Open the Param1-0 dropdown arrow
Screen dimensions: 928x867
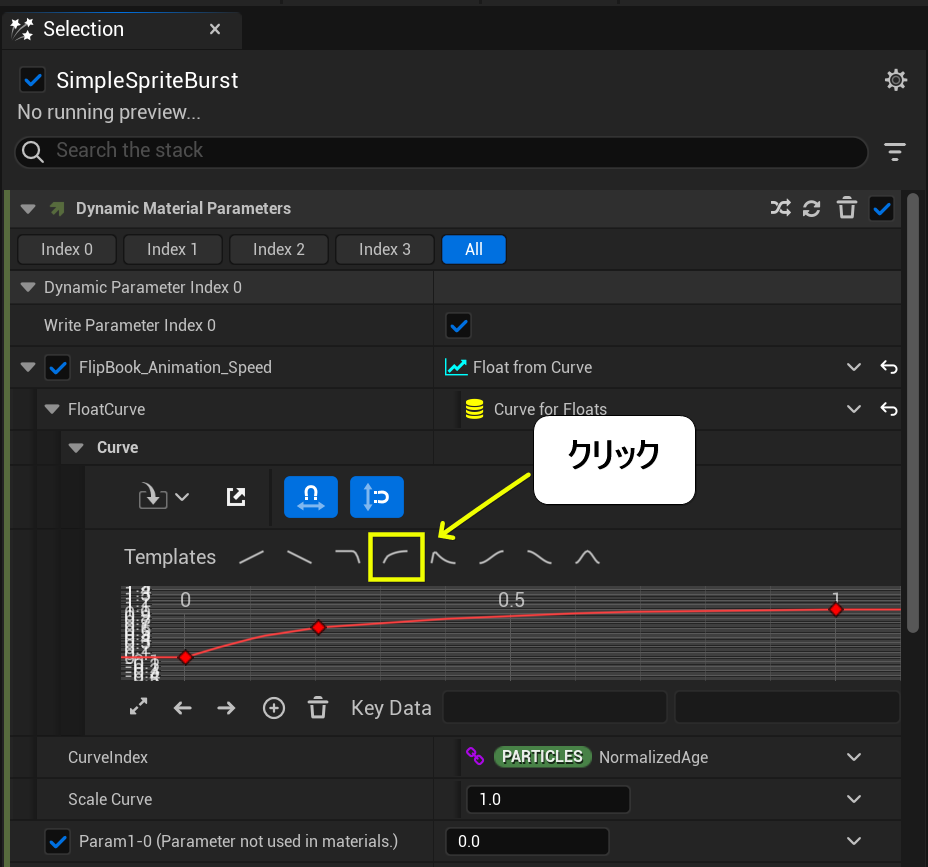point(853,841)
